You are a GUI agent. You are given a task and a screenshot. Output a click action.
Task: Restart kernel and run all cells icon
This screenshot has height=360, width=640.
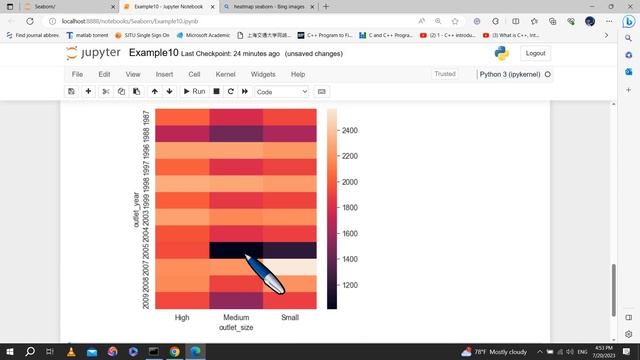pyautogui.click(x=244, y=91)
